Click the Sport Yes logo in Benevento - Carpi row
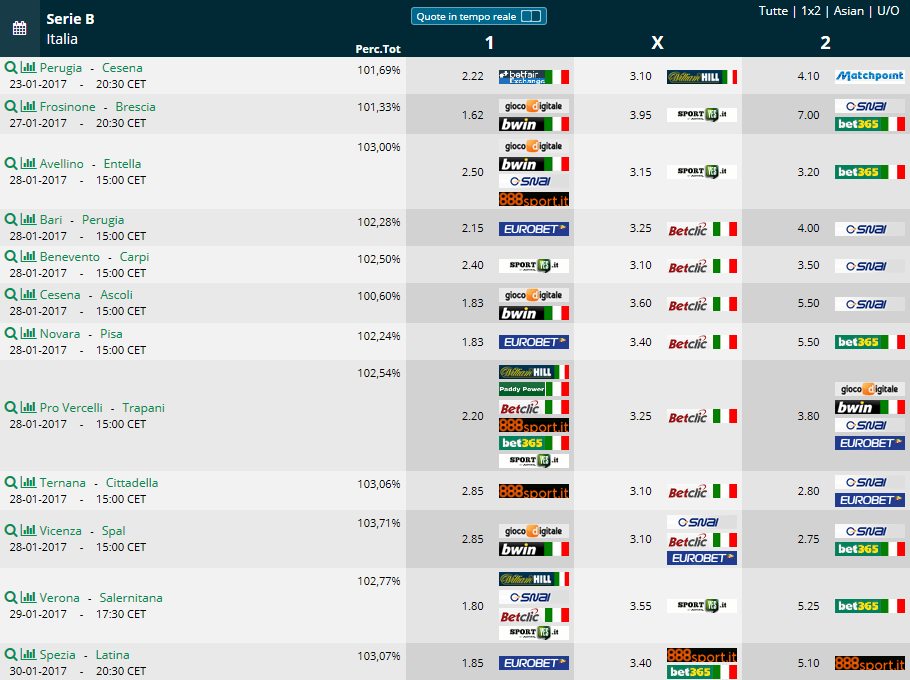 pyautogui.click(x=533, y=266)
